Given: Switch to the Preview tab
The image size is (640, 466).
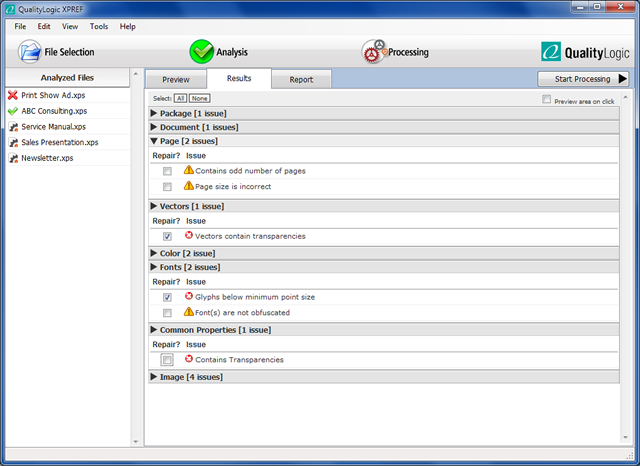Looking at the screenshot, I should [x=176, y=80].
